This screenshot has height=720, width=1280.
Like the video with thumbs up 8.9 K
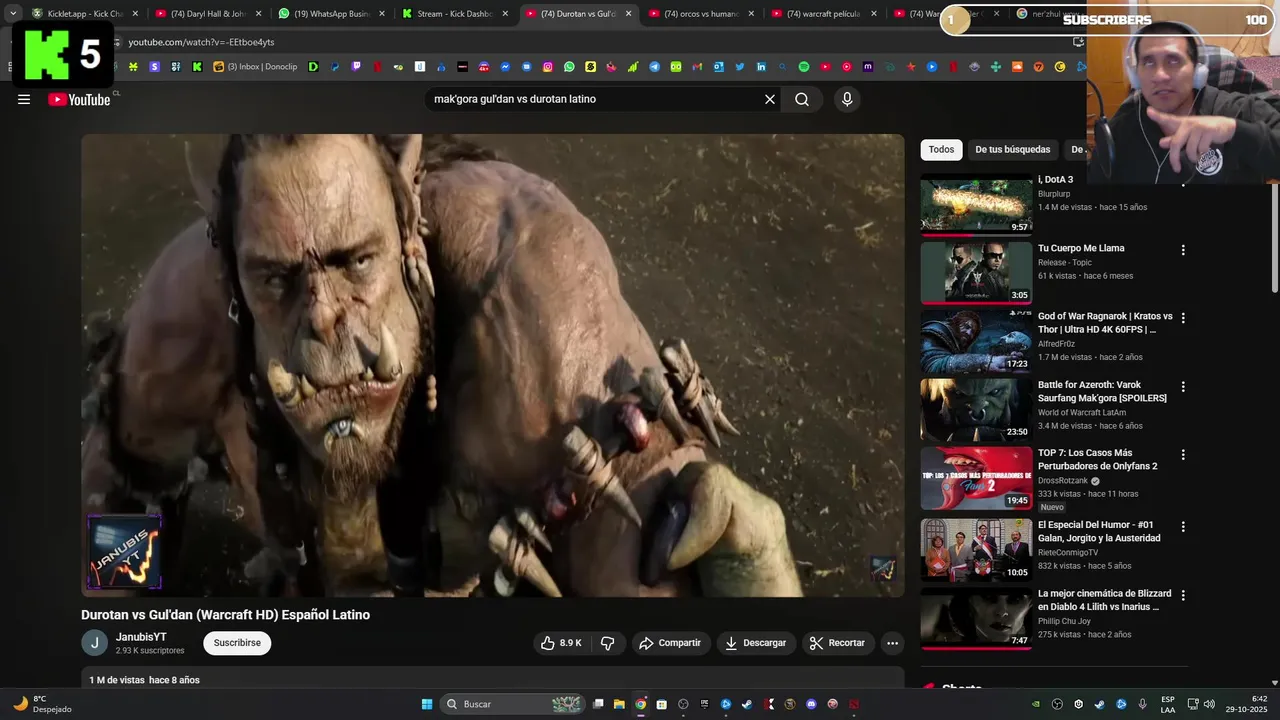[561, 643]
